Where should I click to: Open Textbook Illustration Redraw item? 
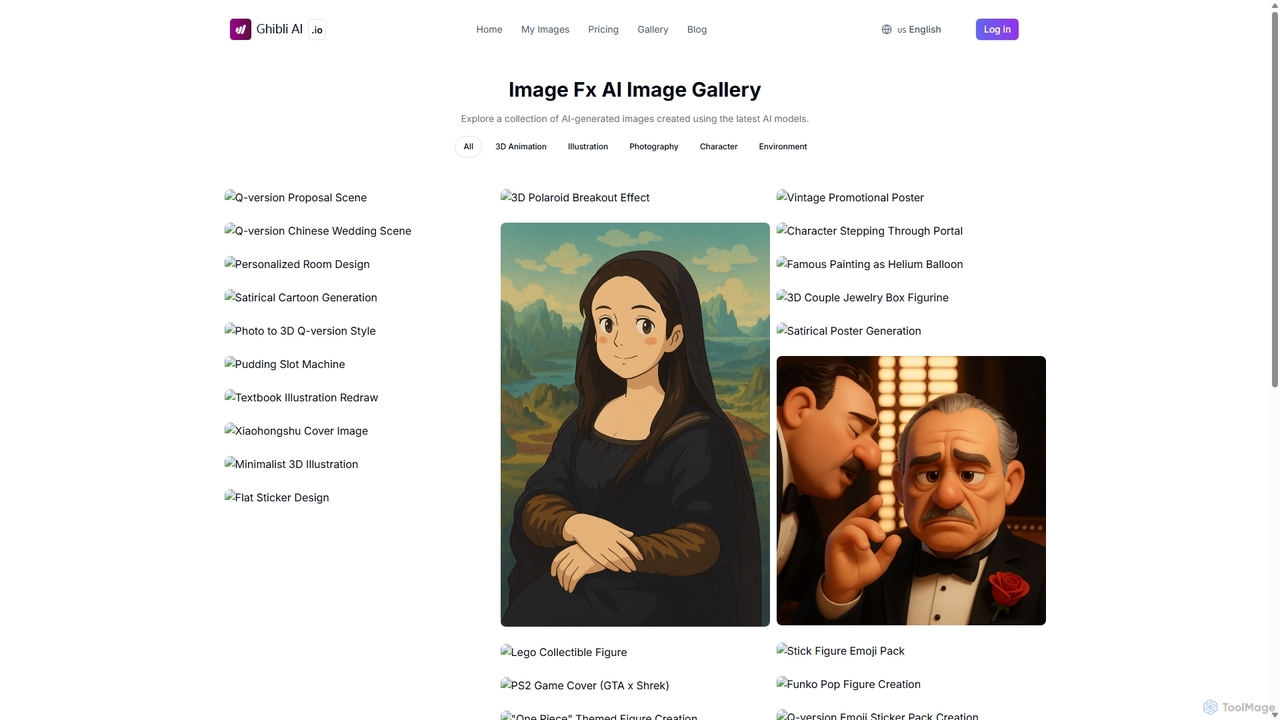[x=301, y=398]
